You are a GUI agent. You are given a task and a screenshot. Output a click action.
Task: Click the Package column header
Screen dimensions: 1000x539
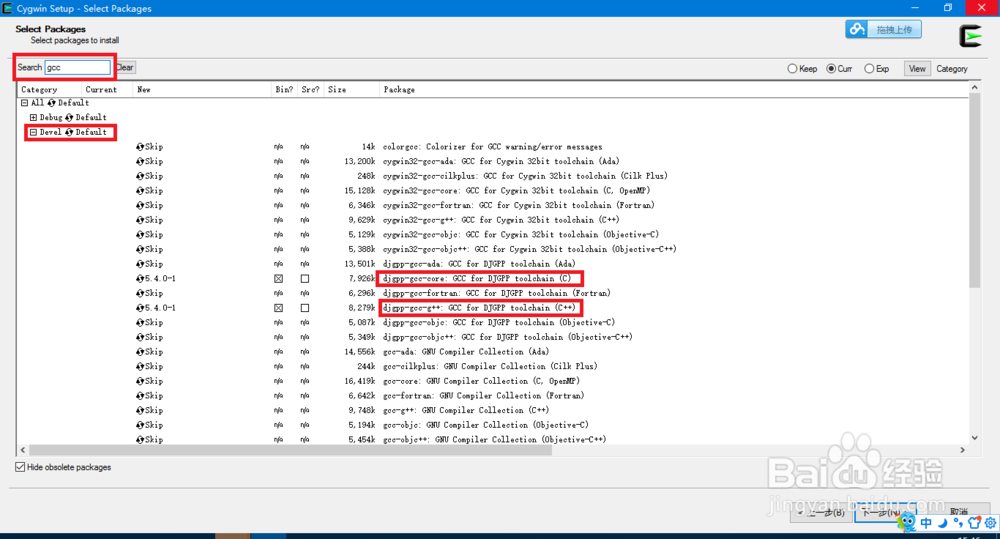click(674, 89)
